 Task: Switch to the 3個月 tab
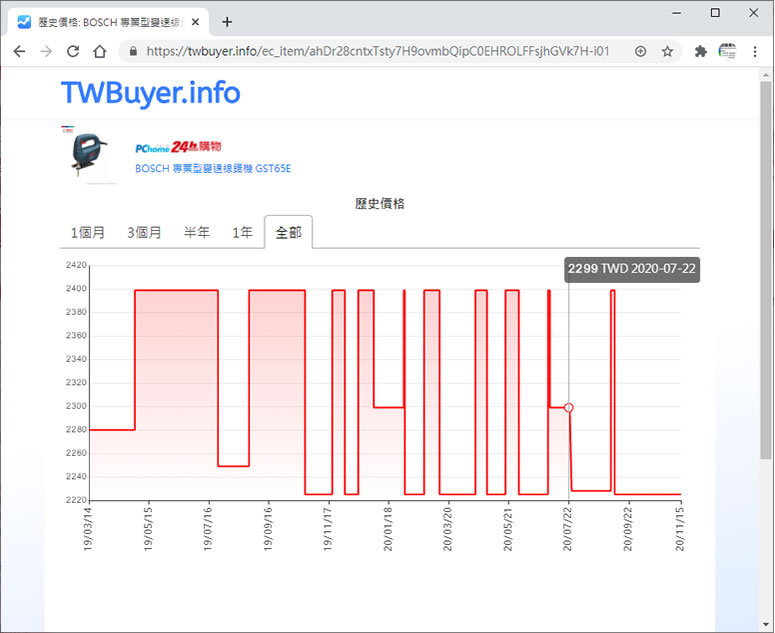[x=144, y=232]
